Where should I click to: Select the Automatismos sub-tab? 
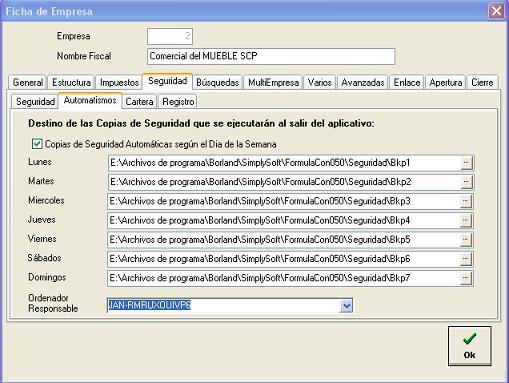[90, 100]
